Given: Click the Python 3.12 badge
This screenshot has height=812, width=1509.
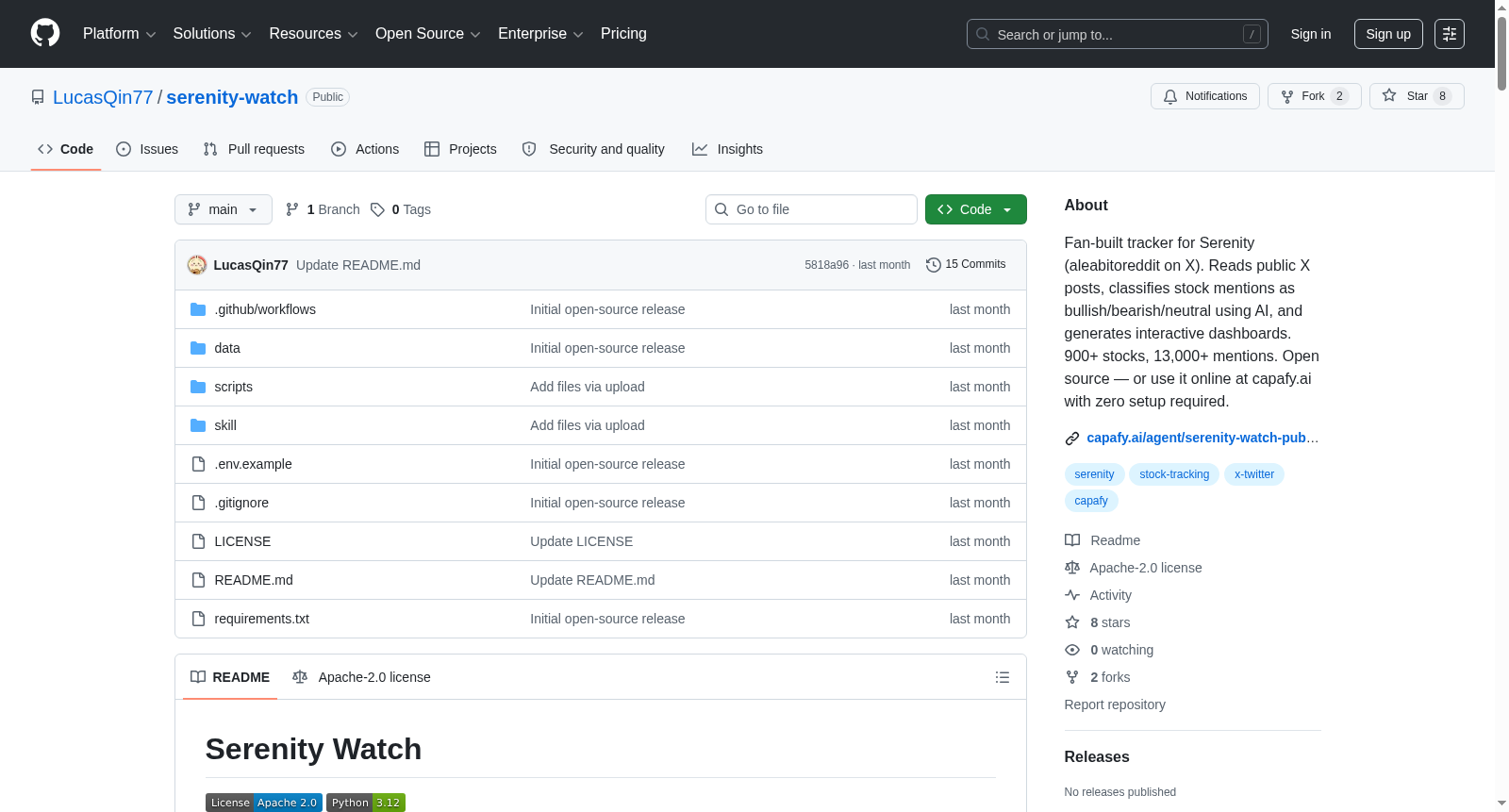Looking at the screenshot, I should pos(366,803).
